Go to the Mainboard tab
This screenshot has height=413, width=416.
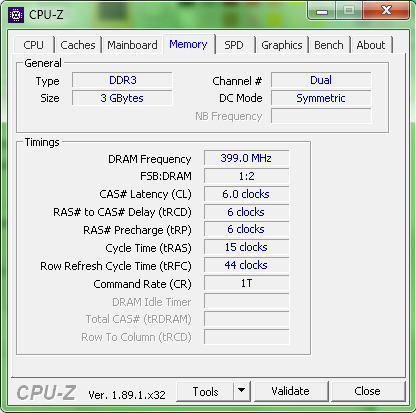132,45
